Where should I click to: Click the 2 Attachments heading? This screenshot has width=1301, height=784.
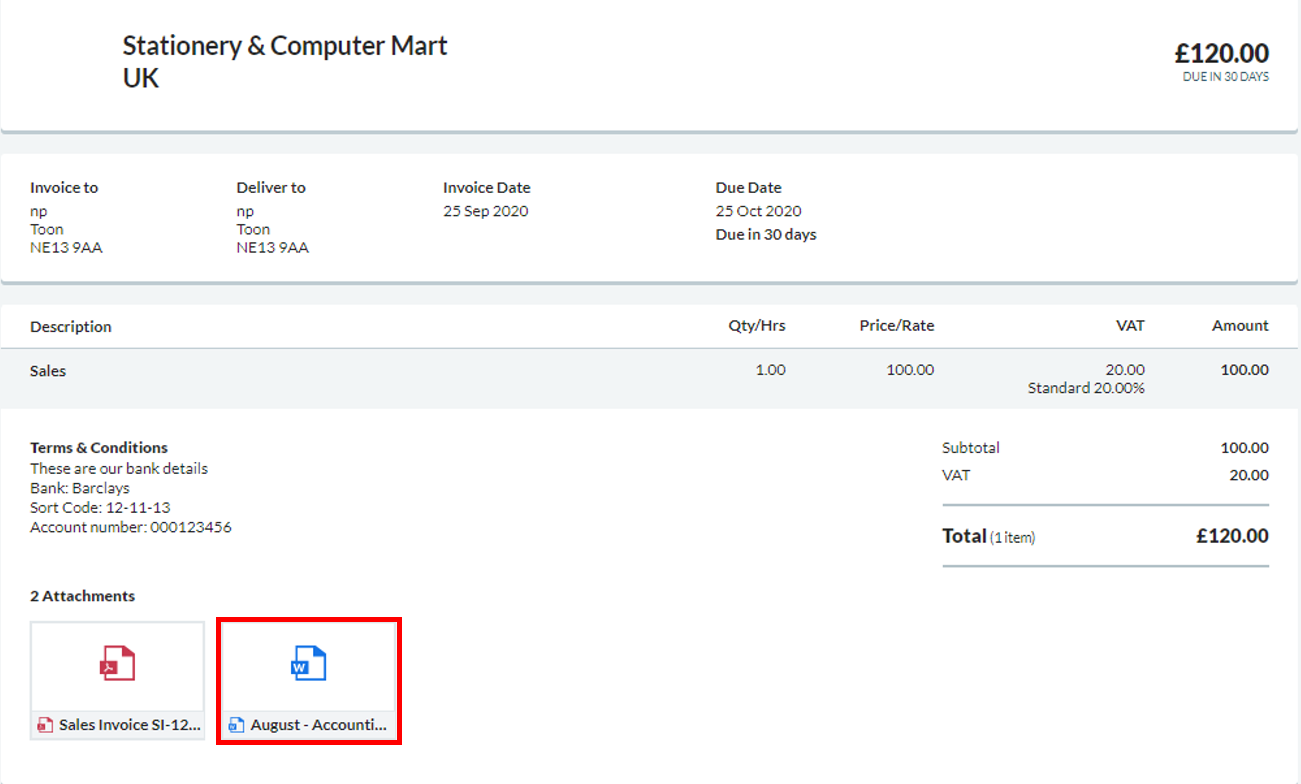click(82, 596)
